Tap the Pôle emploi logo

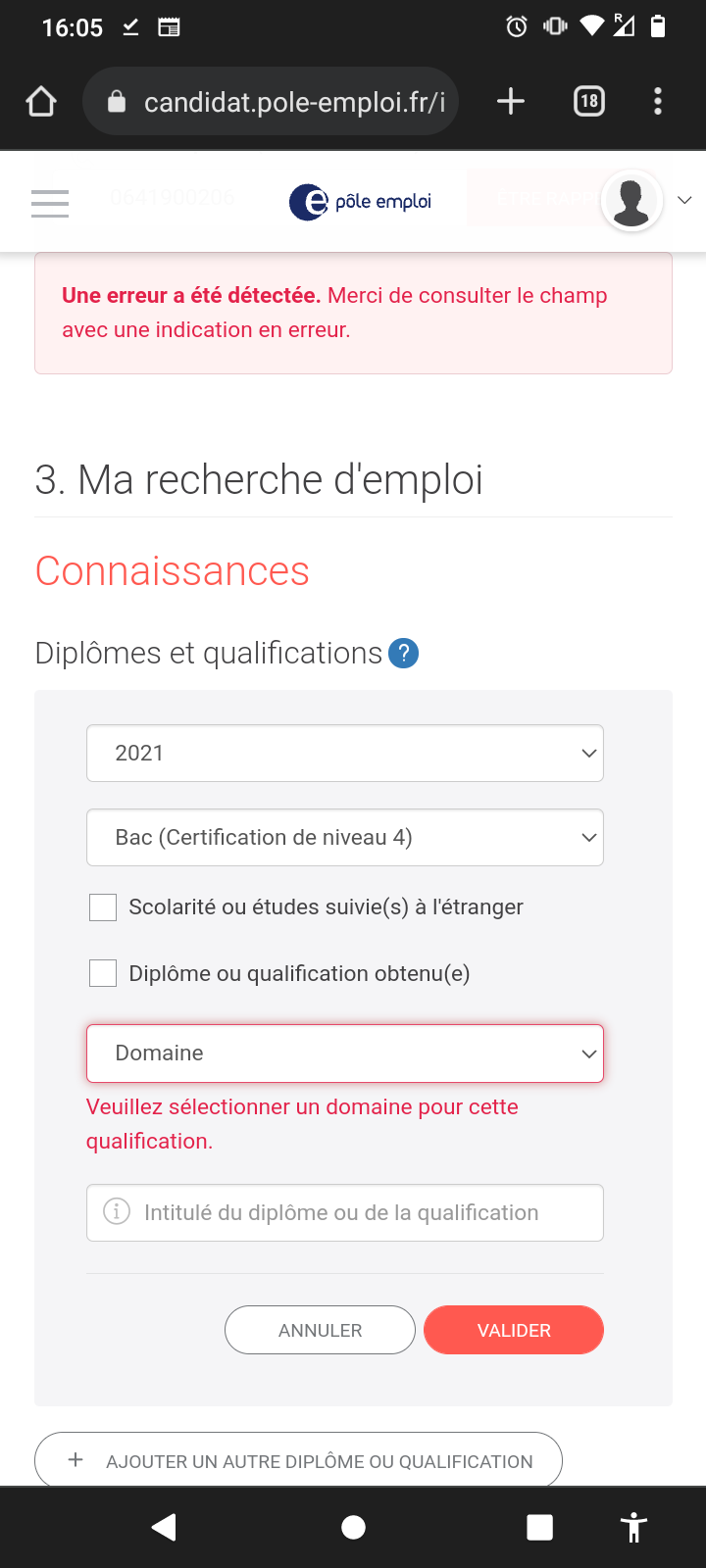click(361, 202)
